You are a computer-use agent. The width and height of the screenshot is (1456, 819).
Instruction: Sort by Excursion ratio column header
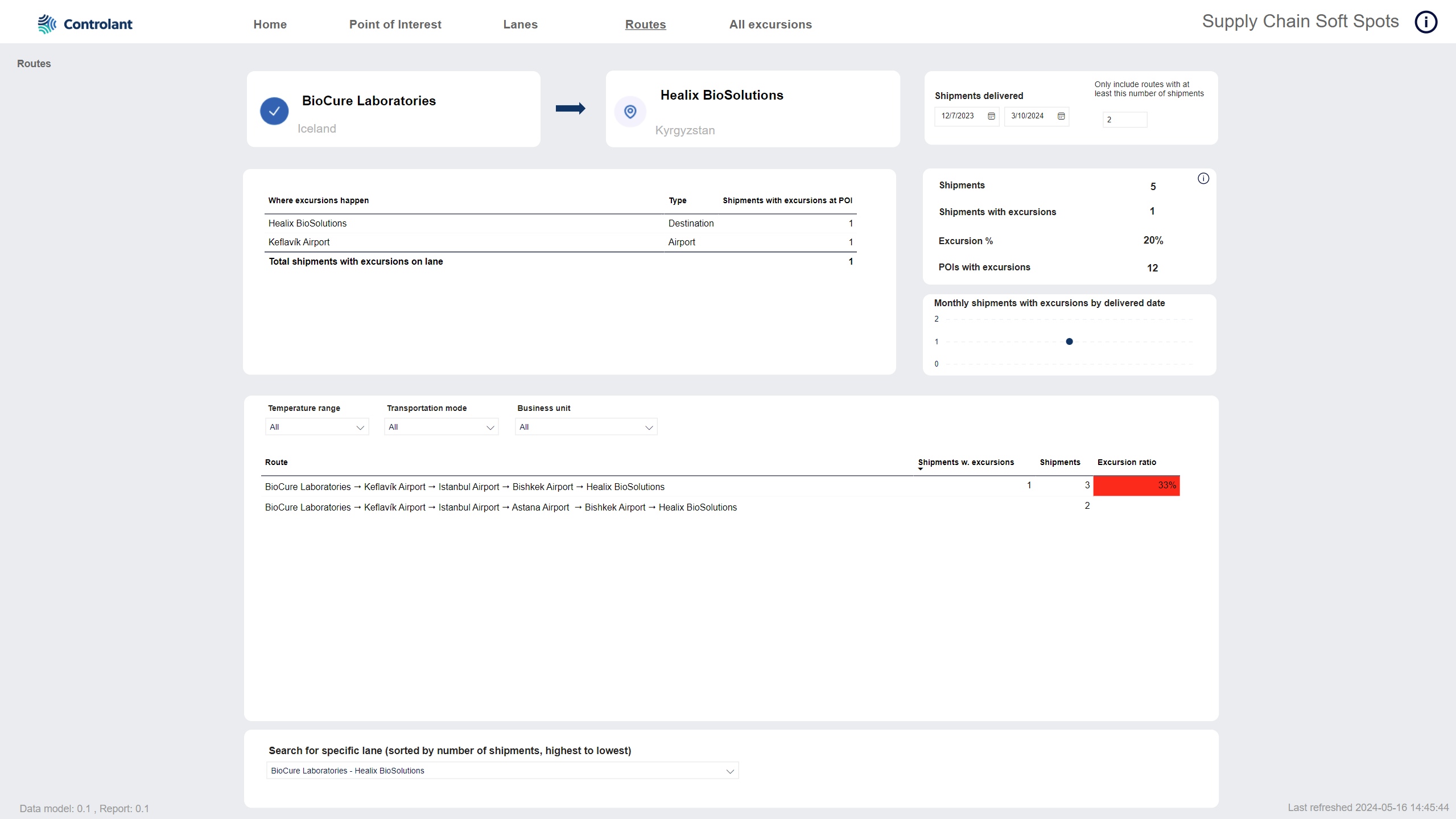coord(1127,463)
